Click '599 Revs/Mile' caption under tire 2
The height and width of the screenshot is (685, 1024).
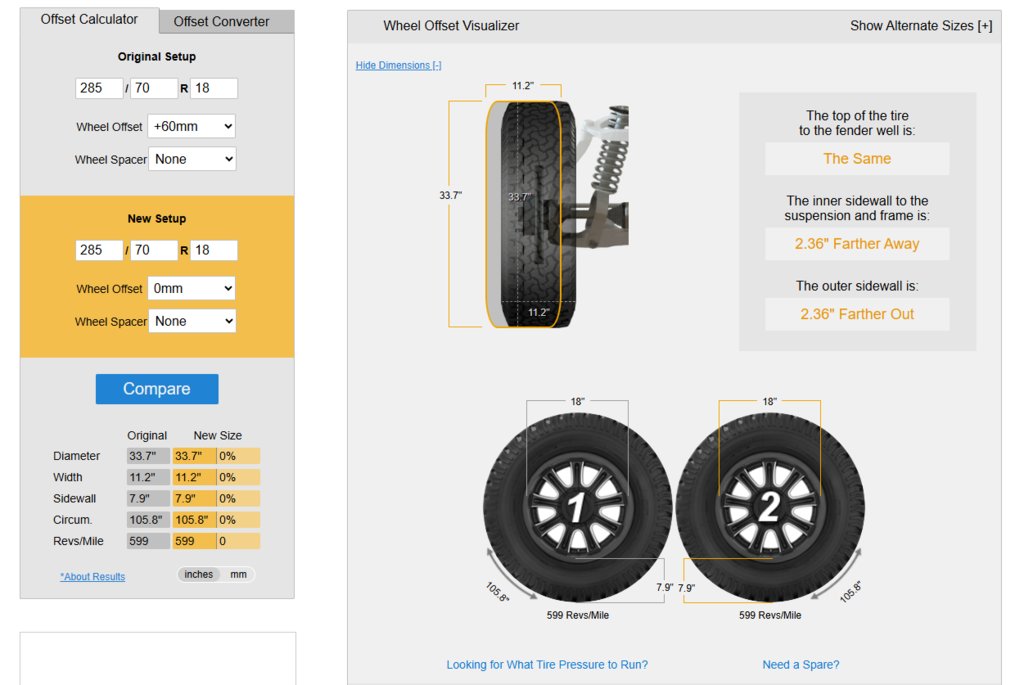click(x=771, y=615)
